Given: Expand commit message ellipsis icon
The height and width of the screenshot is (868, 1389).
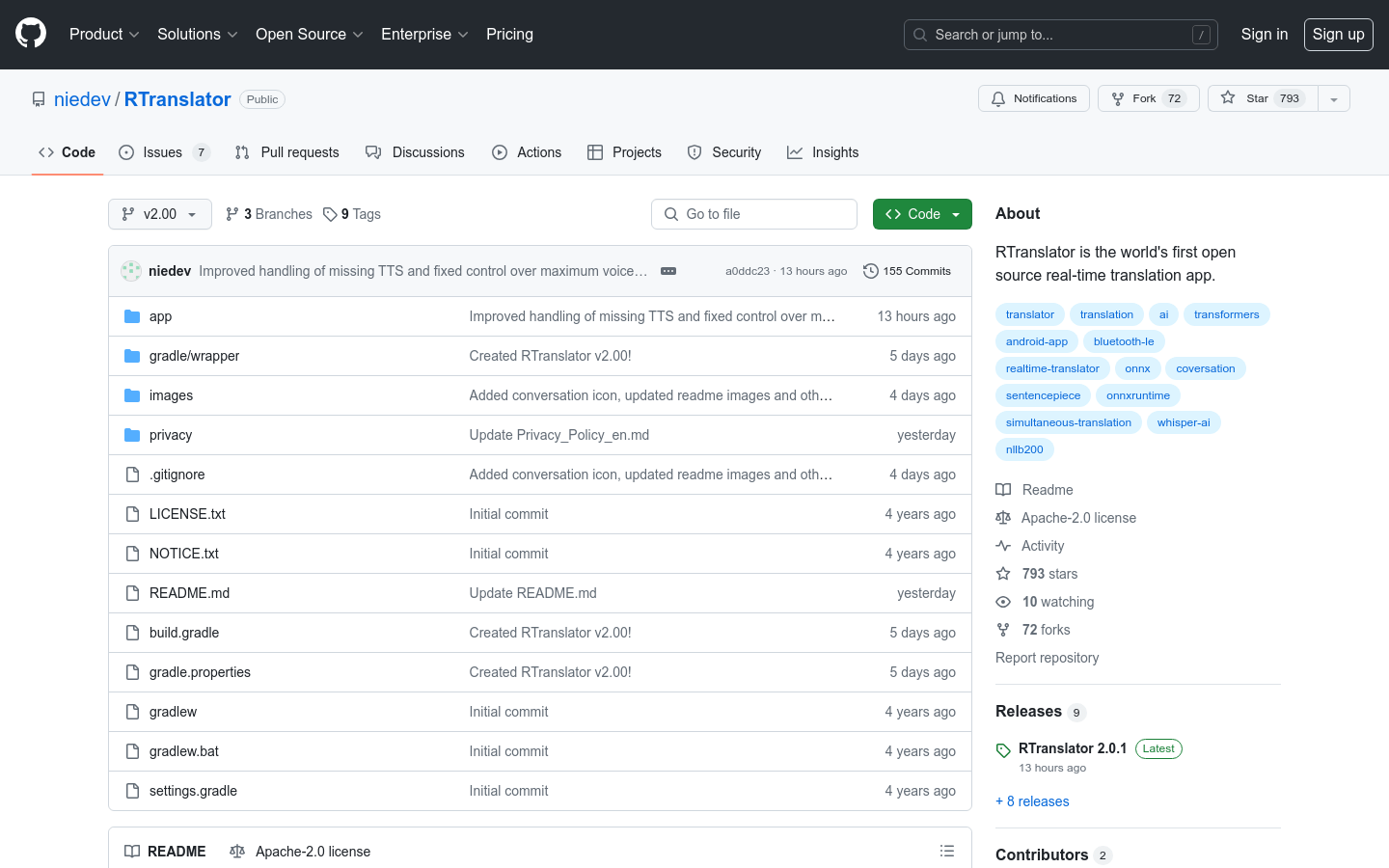Looking at the screenshot, I should click(x=668, y=271).
